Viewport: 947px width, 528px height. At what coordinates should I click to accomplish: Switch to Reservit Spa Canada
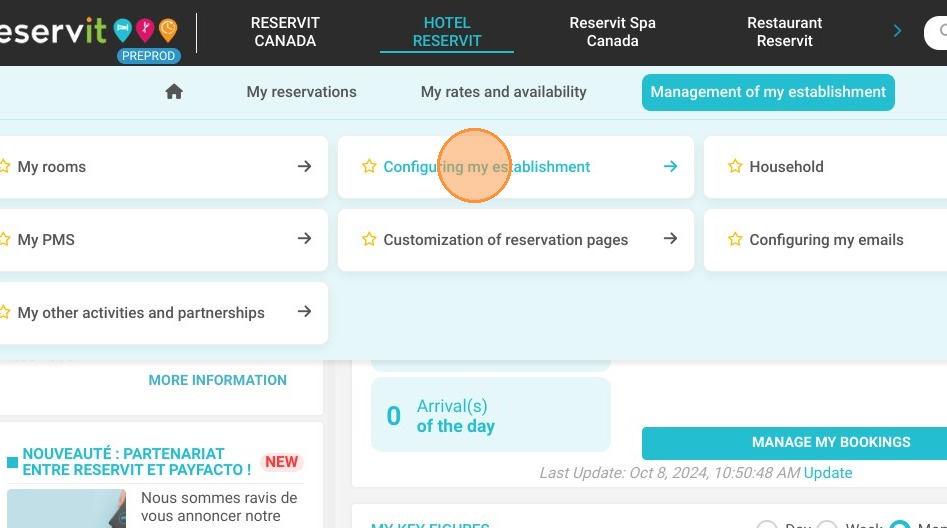(612, 32)
